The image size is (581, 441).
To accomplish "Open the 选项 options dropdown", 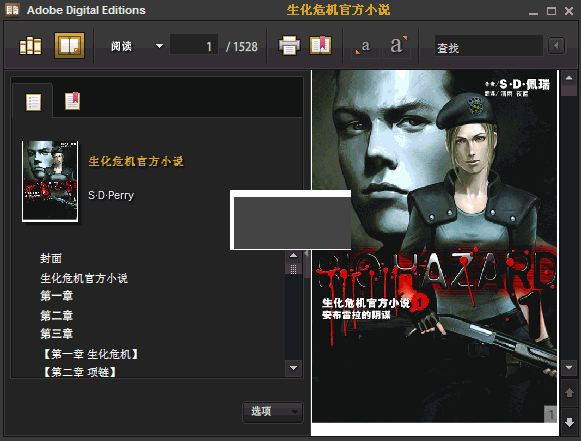I will coord(273,411).
